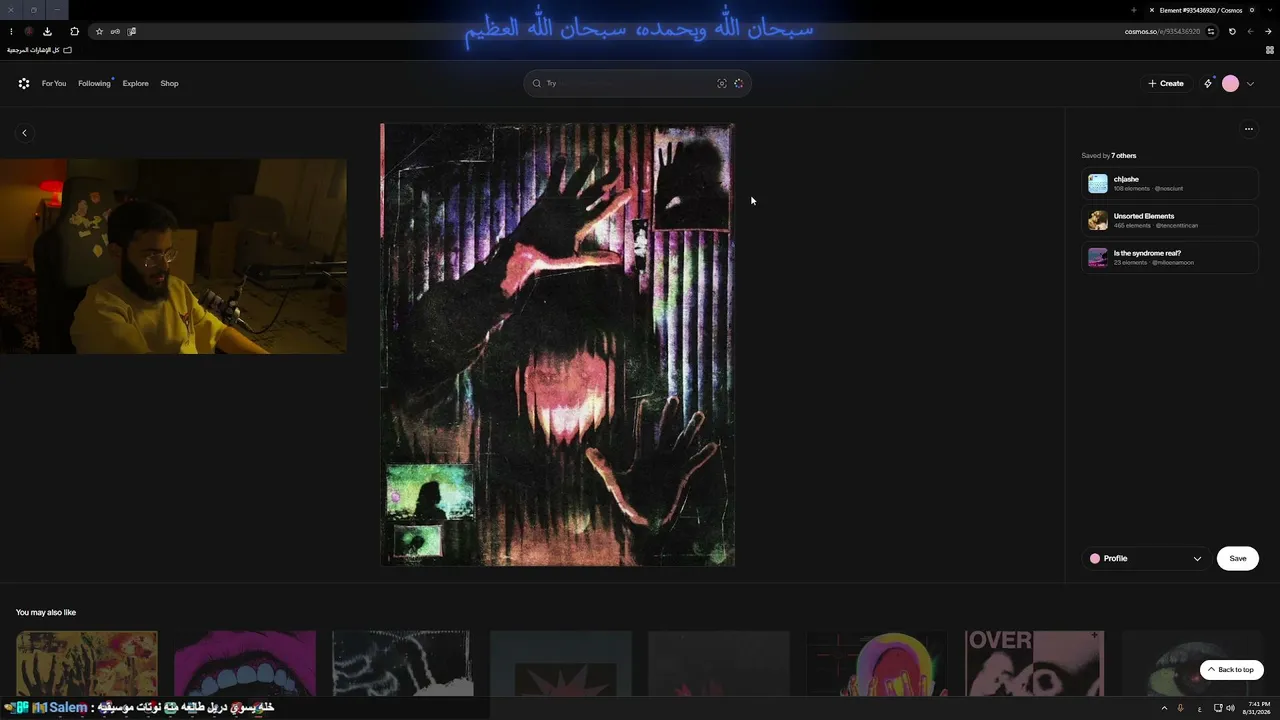Open the main dark collage artwork image
The width and height of the screenshot is (1280, 720).
[x=558, y=345]
